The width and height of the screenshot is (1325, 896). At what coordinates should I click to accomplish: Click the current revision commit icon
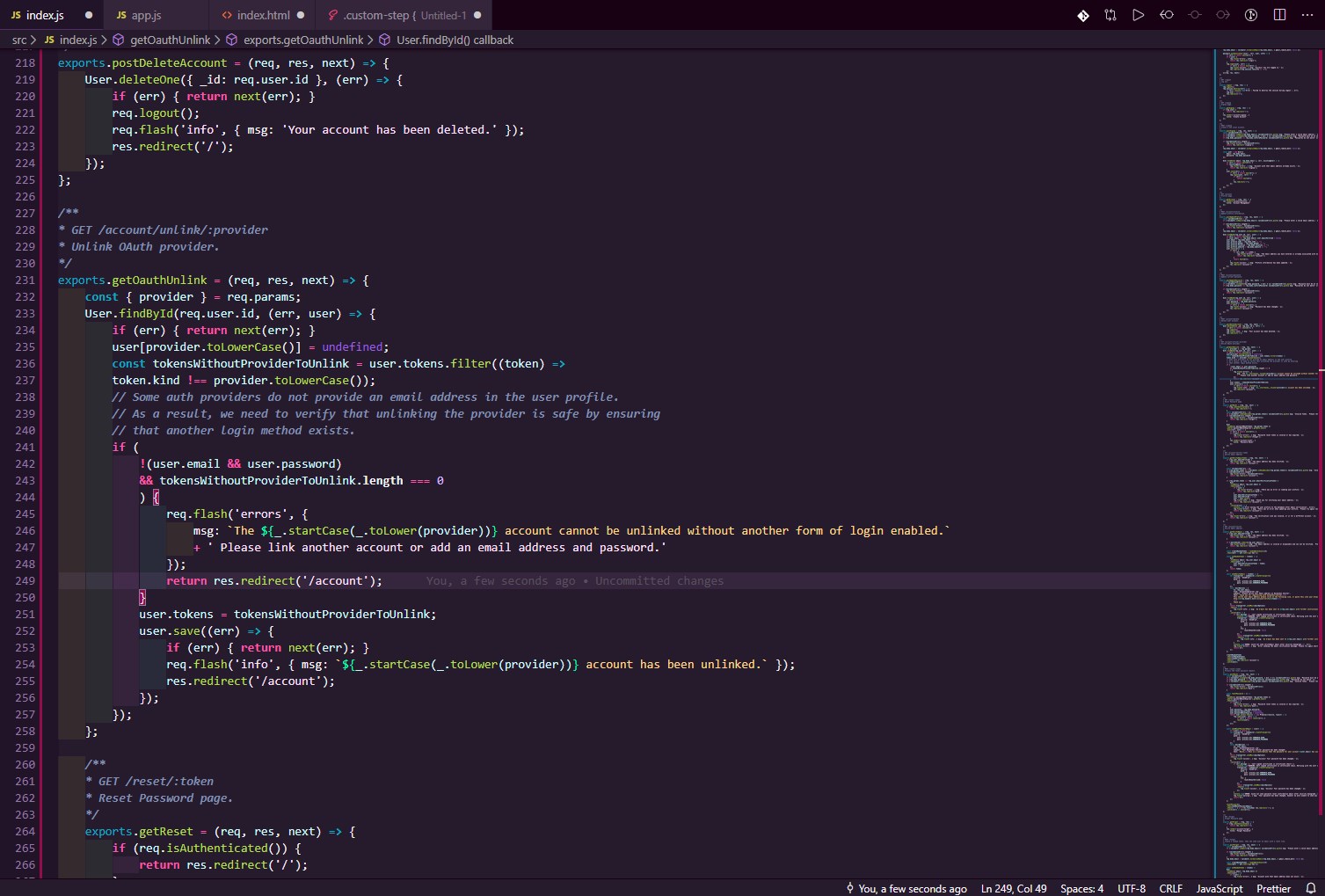click(1195, 15)
